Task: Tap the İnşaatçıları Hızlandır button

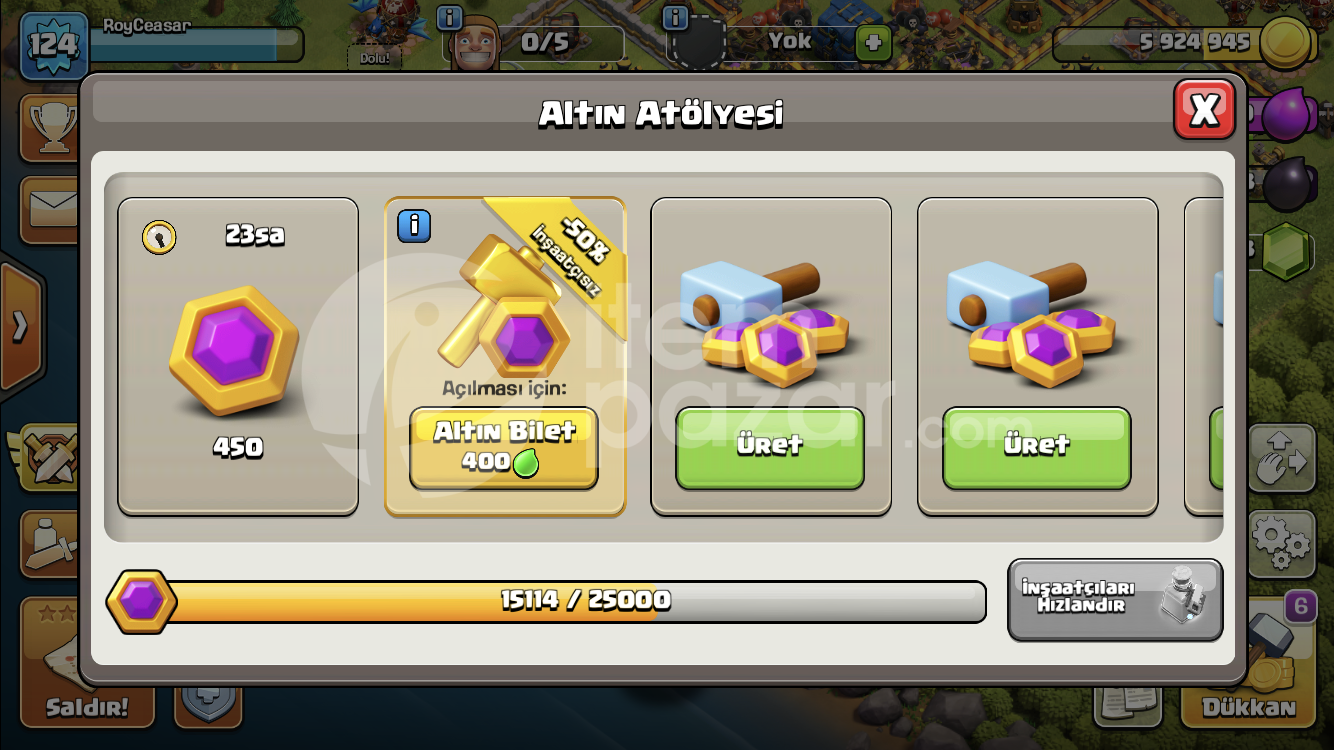Action: click(1115, 599)
